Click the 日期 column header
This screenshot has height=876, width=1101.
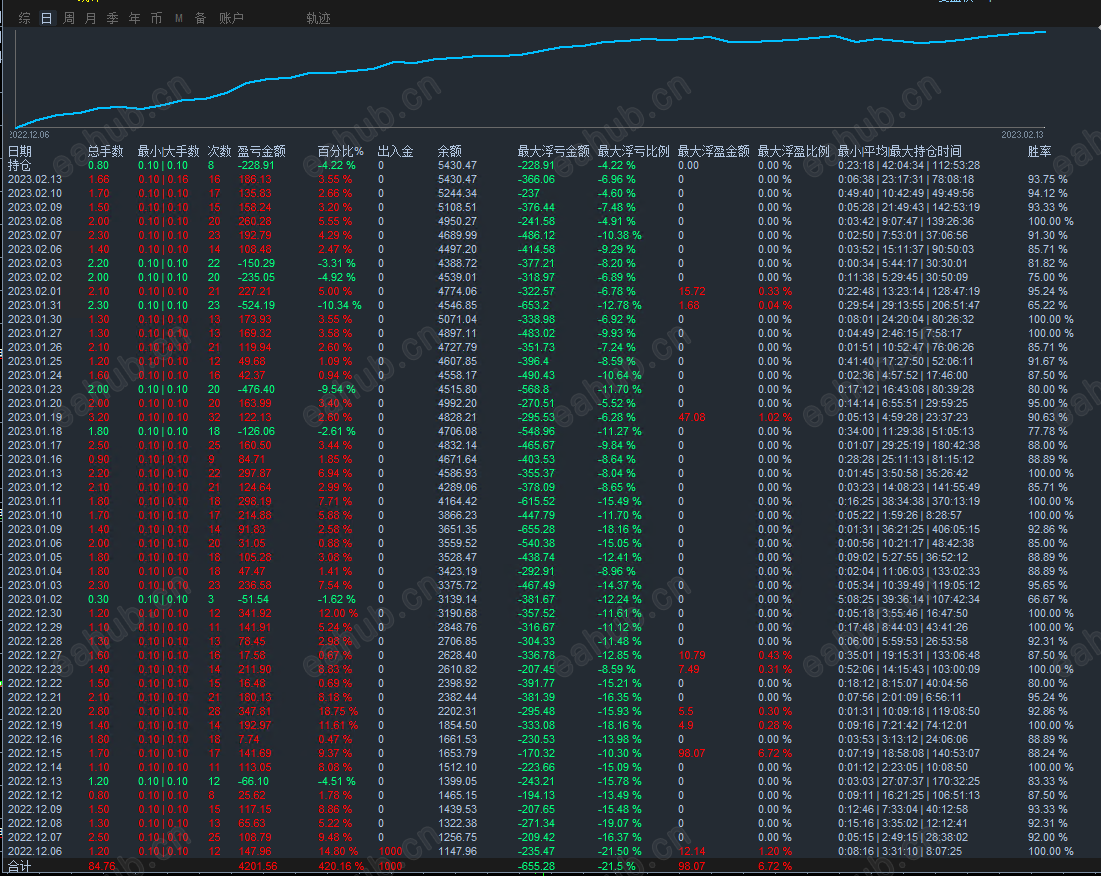coord(20,151)
